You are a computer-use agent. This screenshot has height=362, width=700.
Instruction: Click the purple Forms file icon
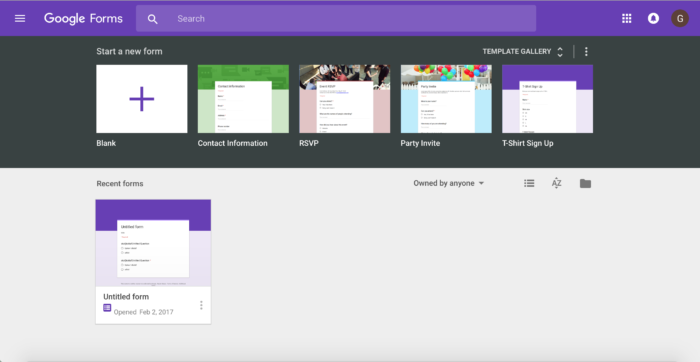coord(107,308)
